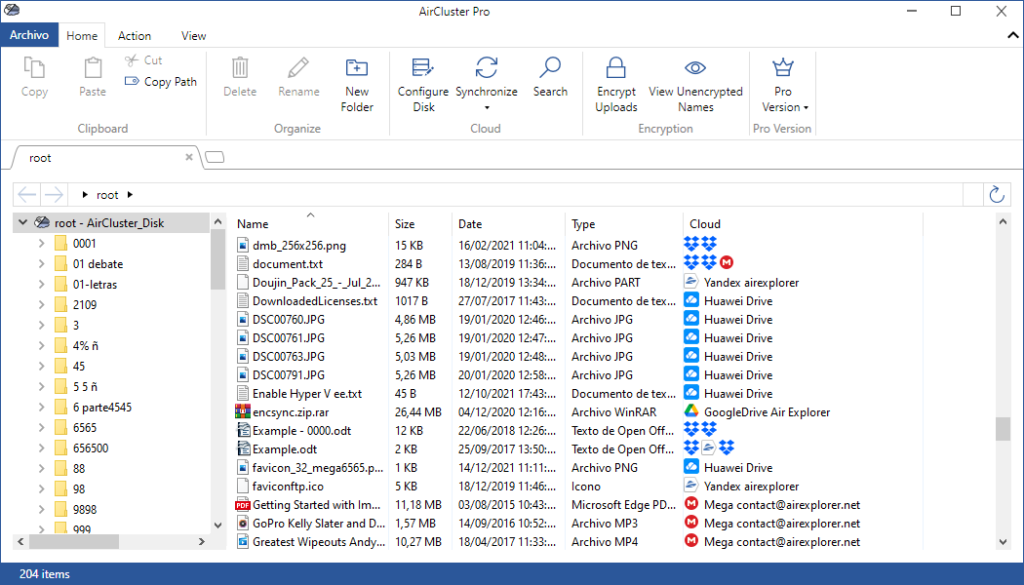Viewport: 1024px width, 585px height.
Task: Select DSC00791.JPG file name
Action: pos(289,375)
